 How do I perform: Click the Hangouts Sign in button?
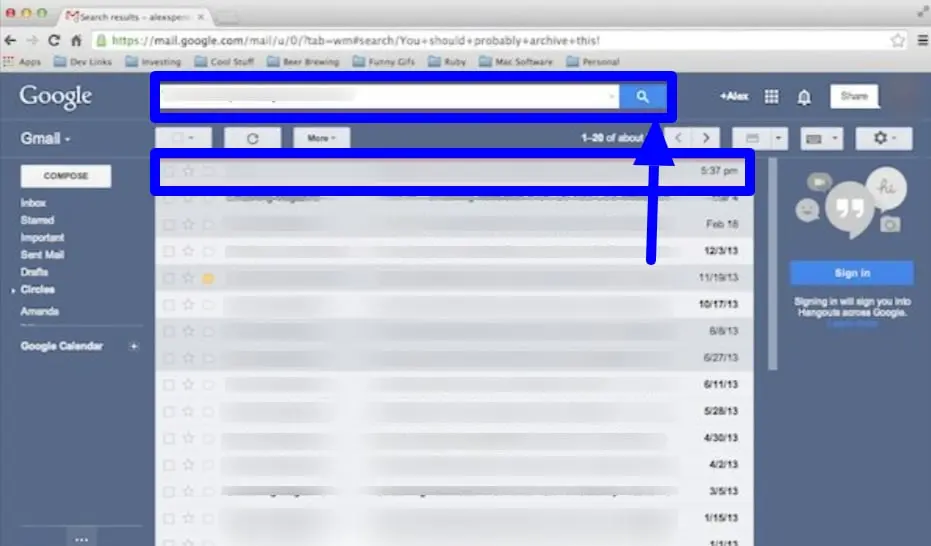[851, 273]
